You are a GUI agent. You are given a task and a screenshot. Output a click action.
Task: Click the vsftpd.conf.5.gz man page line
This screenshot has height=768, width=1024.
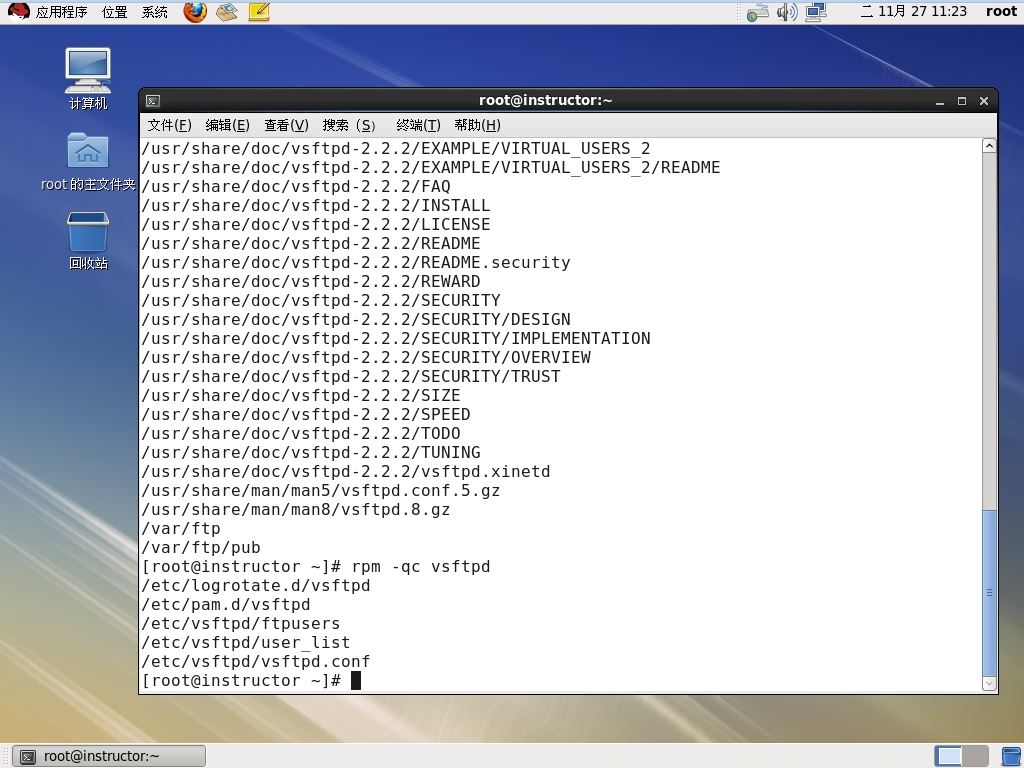coord(321,490)
